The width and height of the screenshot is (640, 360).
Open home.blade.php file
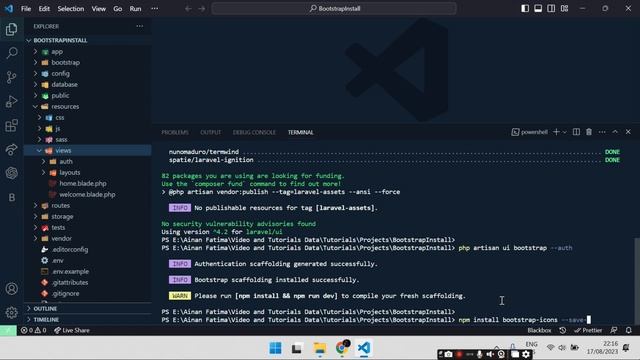coord(88,184)
